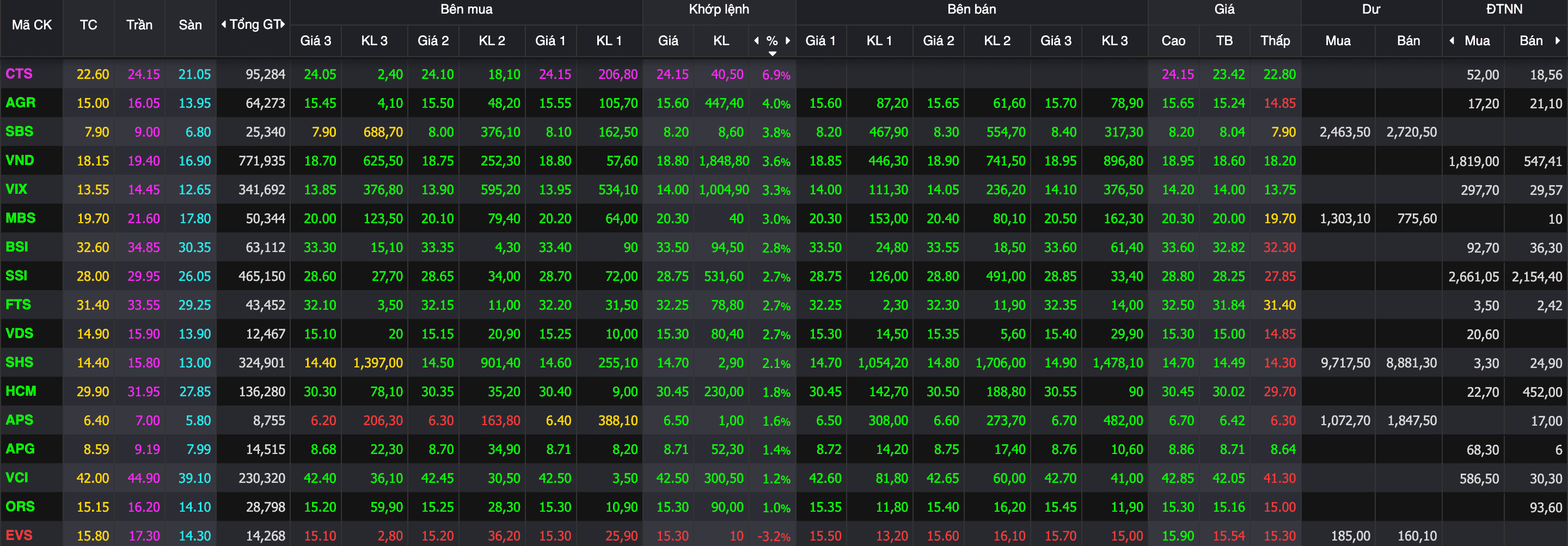Click the Cao price column header
Image resolution: width=1568 pixels, height=546 pixels.
point(1173,41)
